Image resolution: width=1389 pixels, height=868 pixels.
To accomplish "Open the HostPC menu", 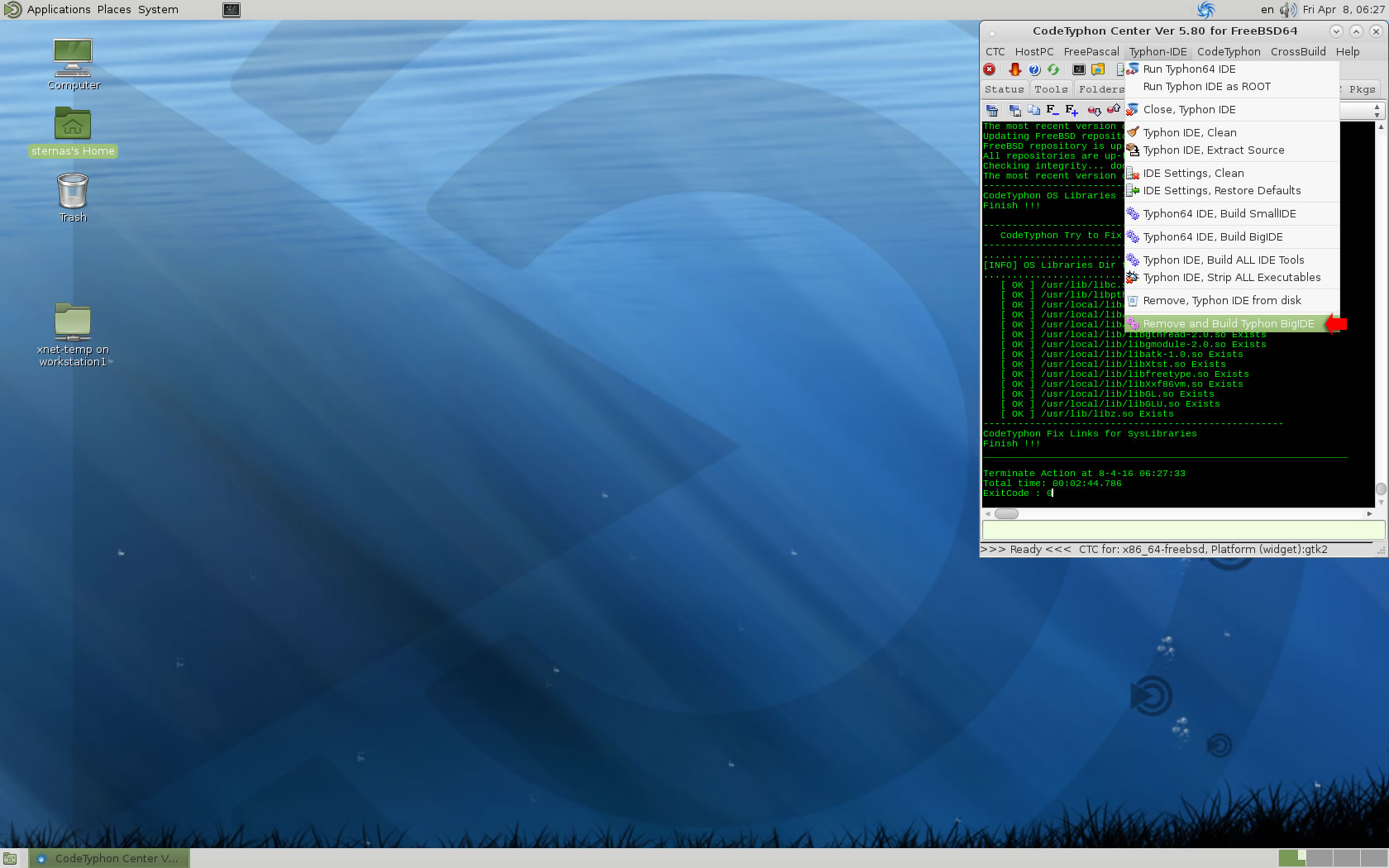I will tap(1034, 51).
